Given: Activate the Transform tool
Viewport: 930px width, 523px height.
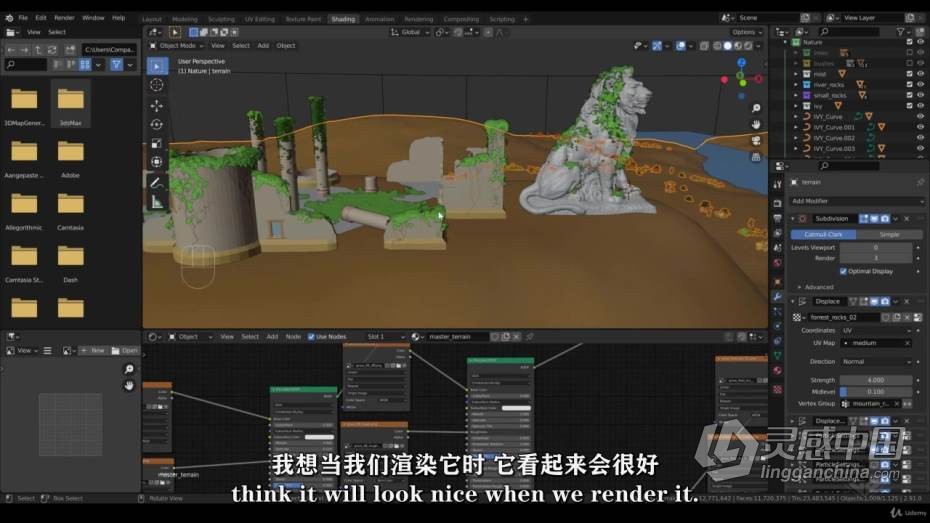Looking at the screenshot, I should [x=157, y=162].
